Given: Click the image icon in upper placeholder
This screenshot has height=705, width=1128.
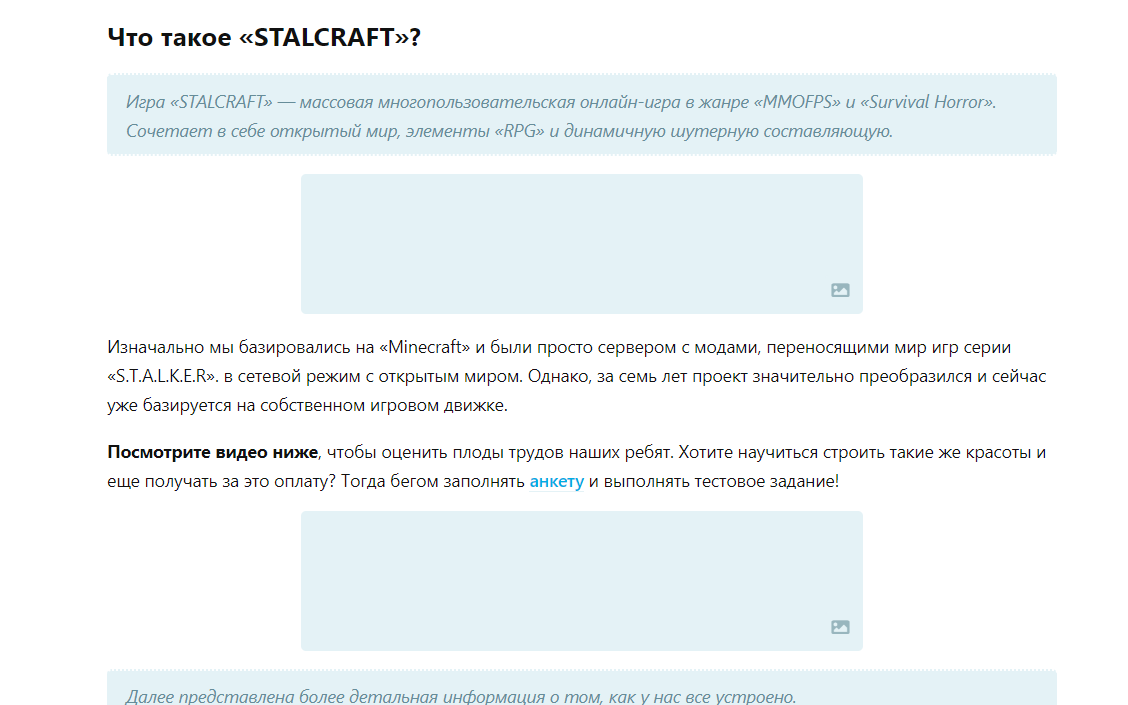Looking at the screenshot, I should pos(840,290).
